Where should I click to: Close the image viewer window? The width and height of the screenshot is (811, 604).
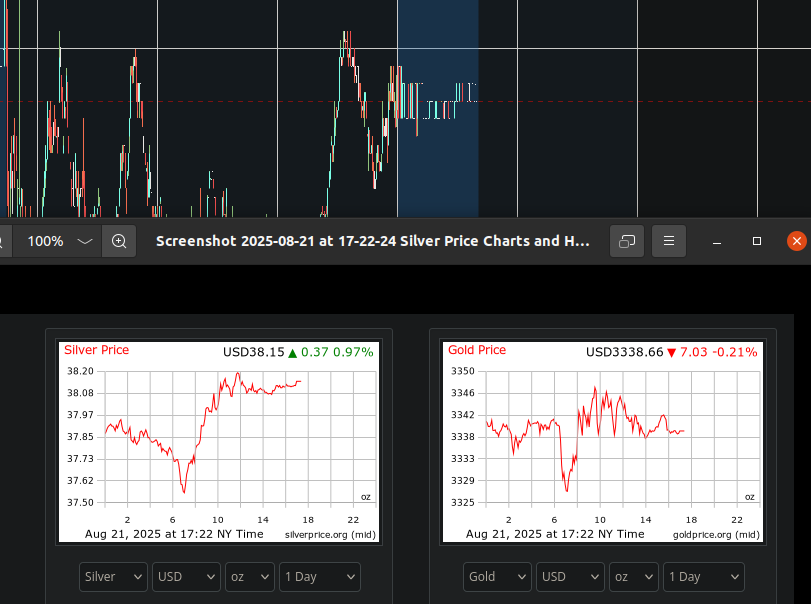tap(797, 241)
